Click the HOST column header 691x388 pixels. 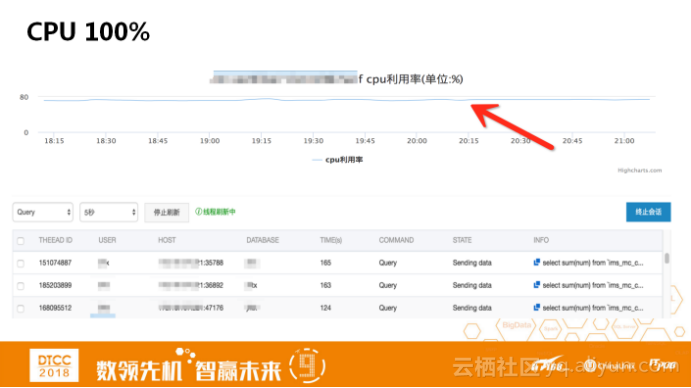167,240
